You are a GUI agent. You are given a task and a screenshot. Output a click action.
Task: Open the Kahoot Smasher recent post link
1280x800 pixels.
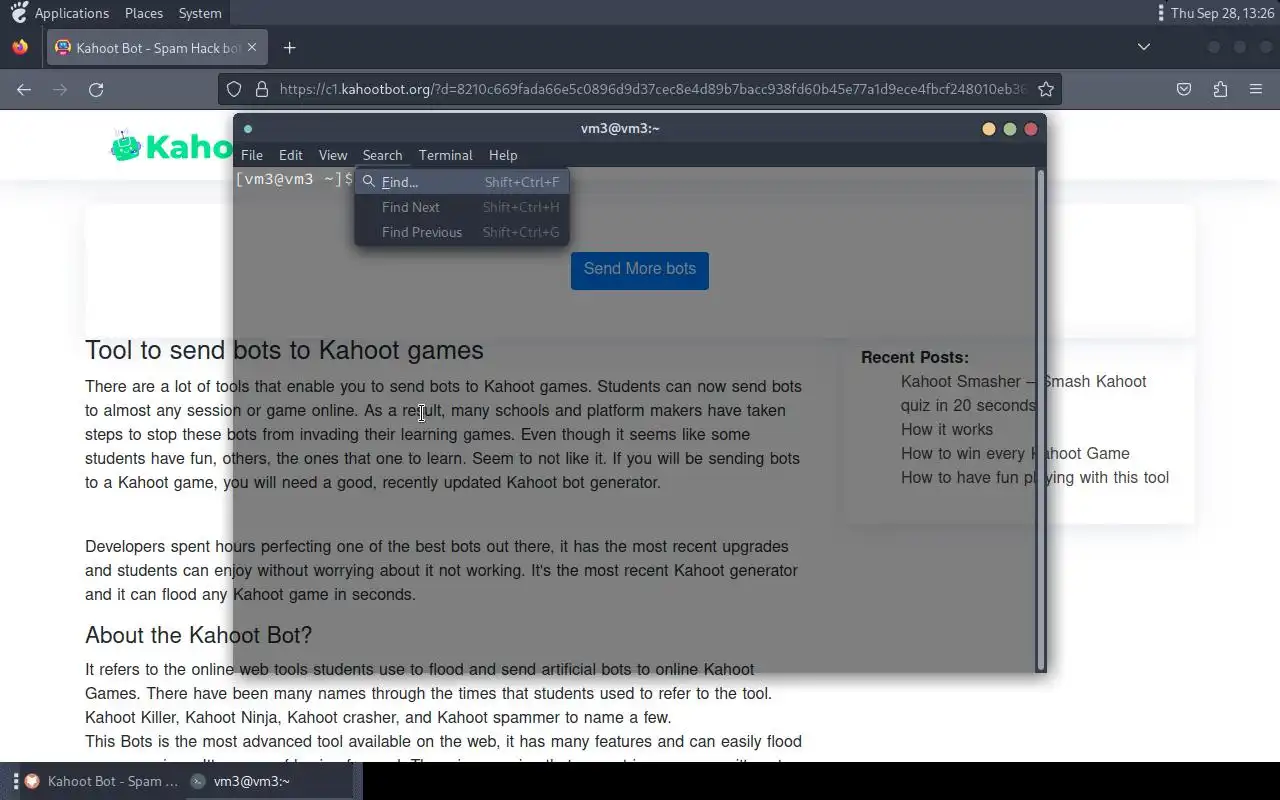click(1023, 393)
